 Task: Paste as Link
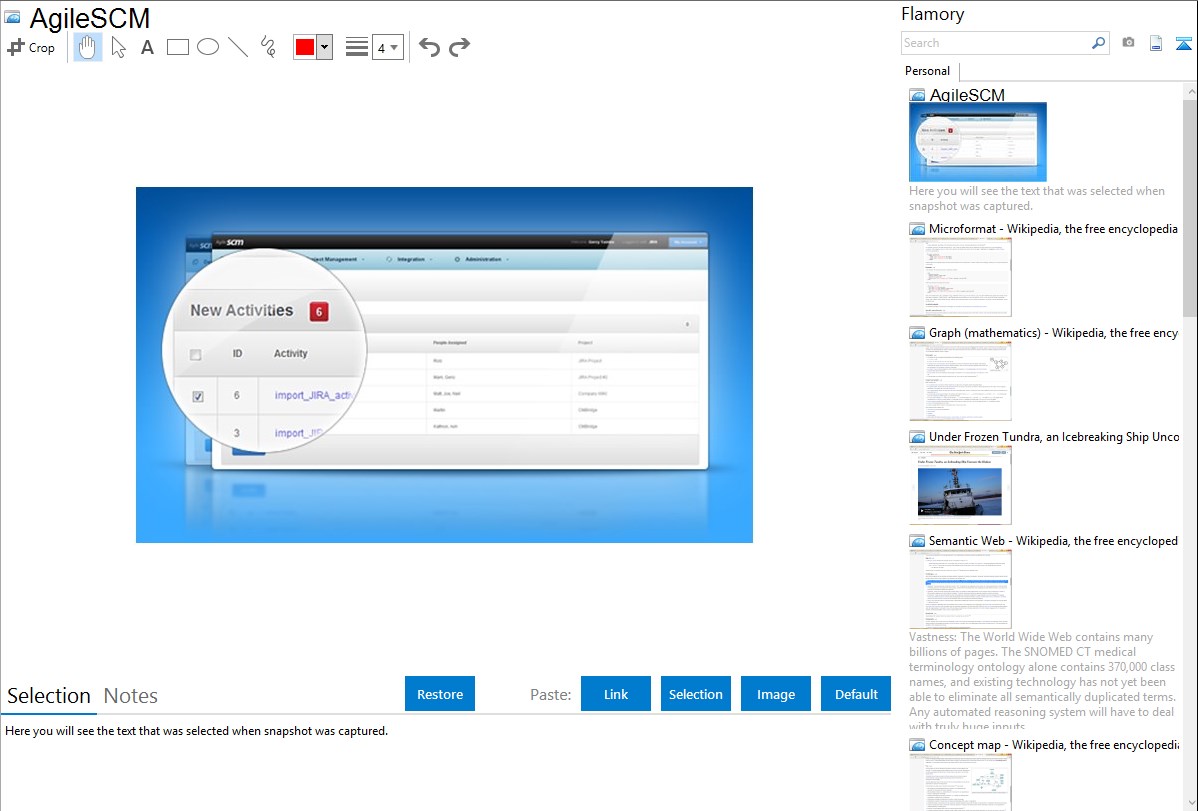pyautogui.click(x=616, y=694)
